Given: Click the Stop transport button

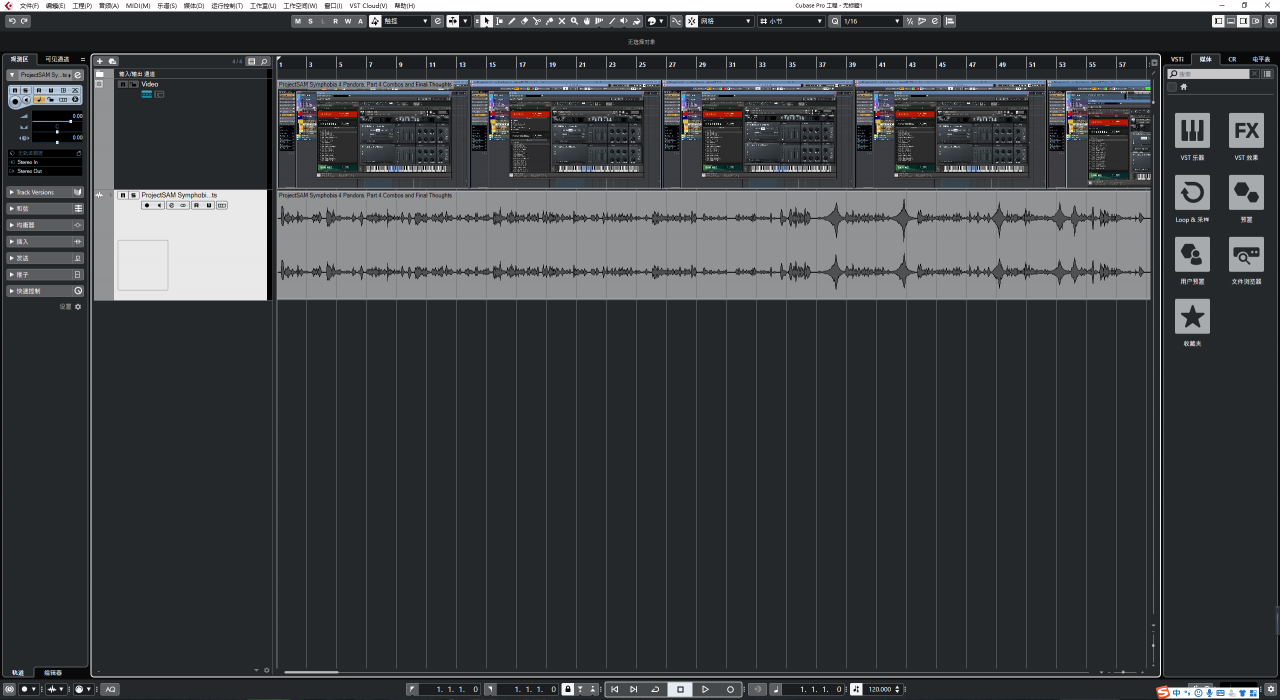Looking at the screenshot, I should 680,689.
